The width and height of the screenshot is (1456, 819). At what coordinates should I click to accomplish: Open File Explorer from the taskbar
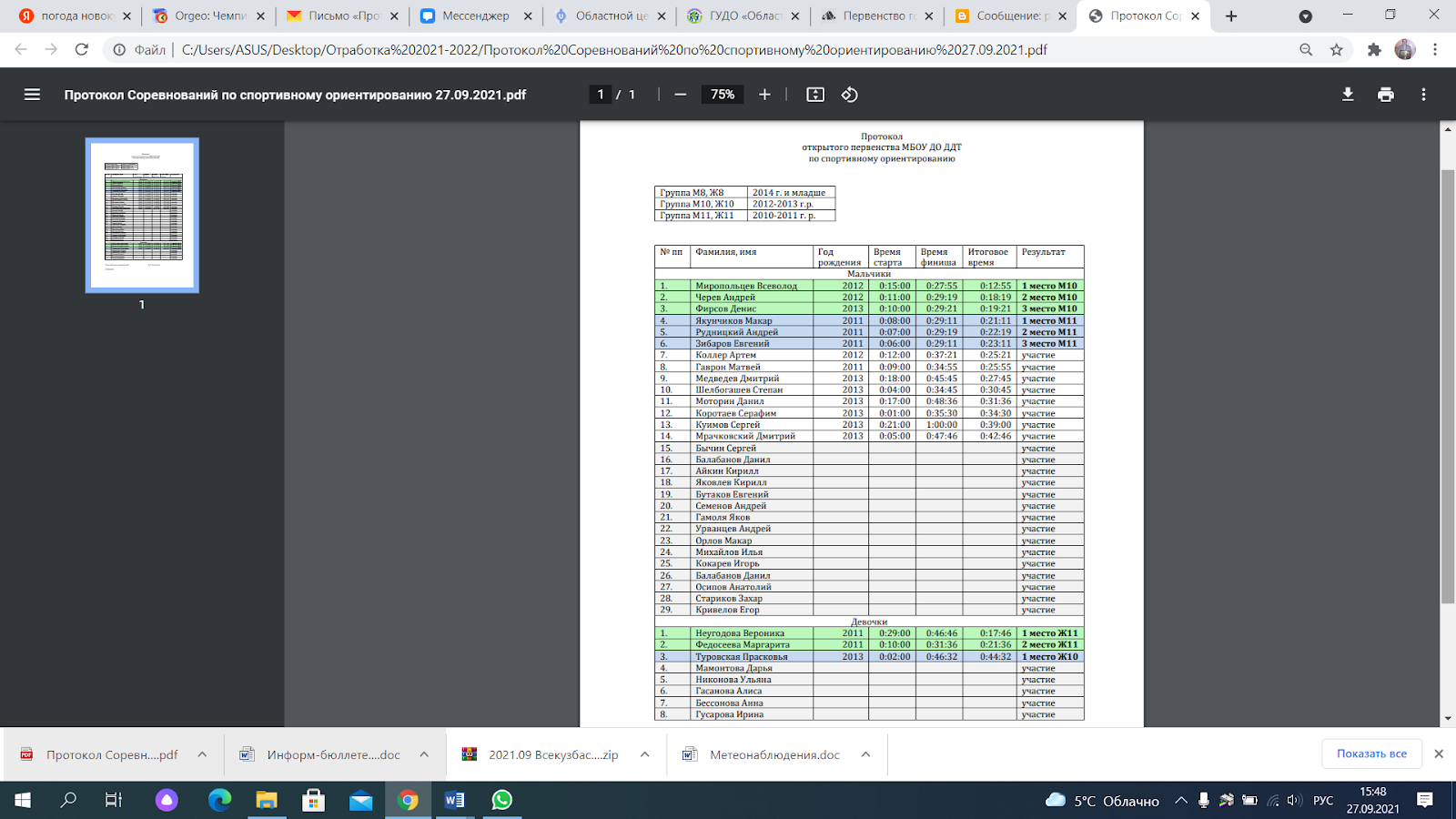267,801
